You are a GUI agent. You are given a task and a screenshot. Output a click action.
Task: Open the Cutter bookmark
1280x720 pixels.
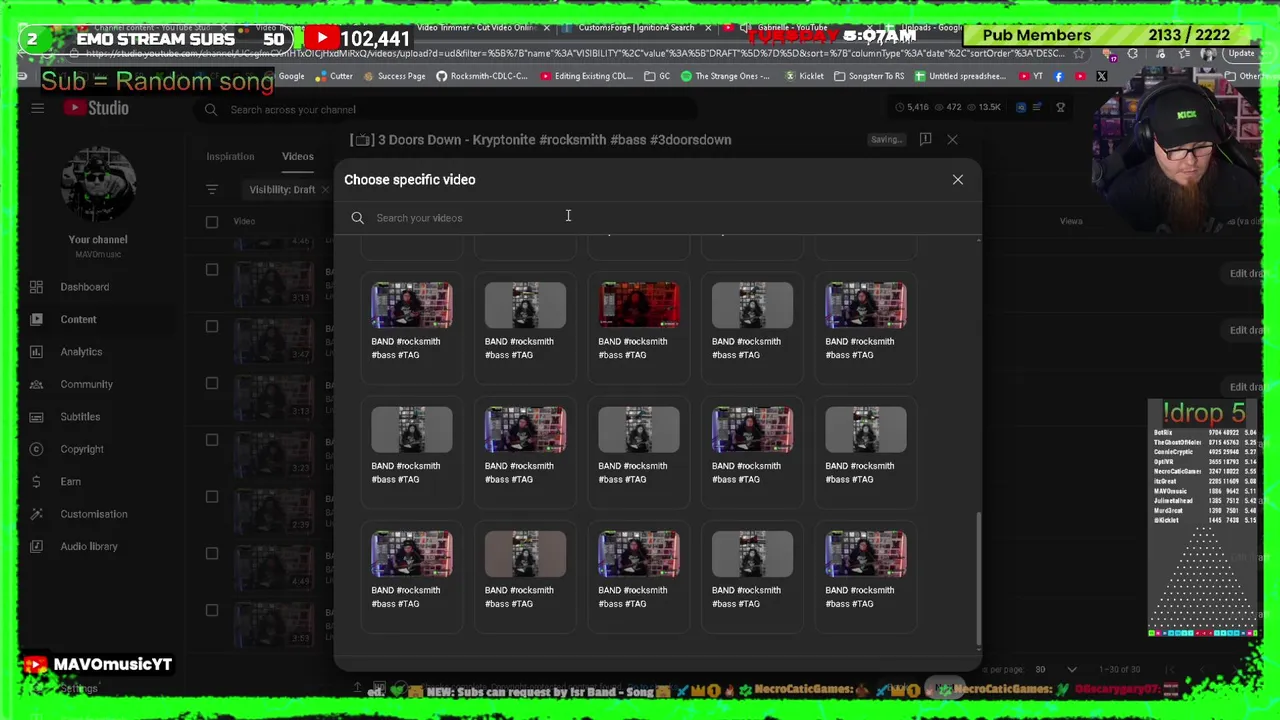[x=334, y=76]
